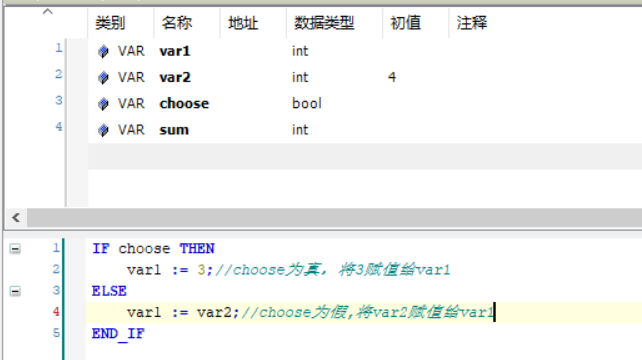Click the left arrow of horizontal scrollbar
Viewport: 642px width, 360px height.
pos(16,217)
